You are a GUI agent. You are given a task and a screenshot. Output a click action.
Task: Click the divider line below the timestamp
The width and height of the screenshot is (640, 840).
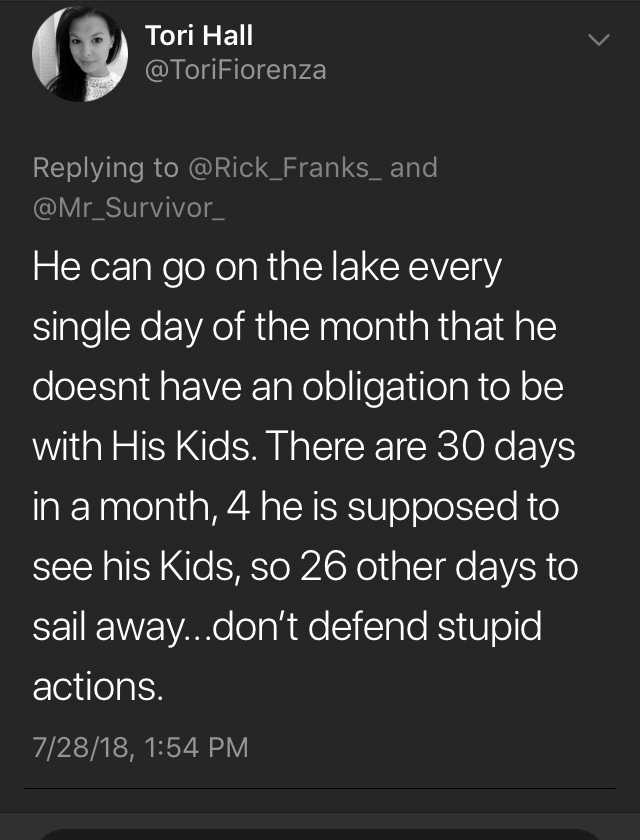(x=320, y=789)
